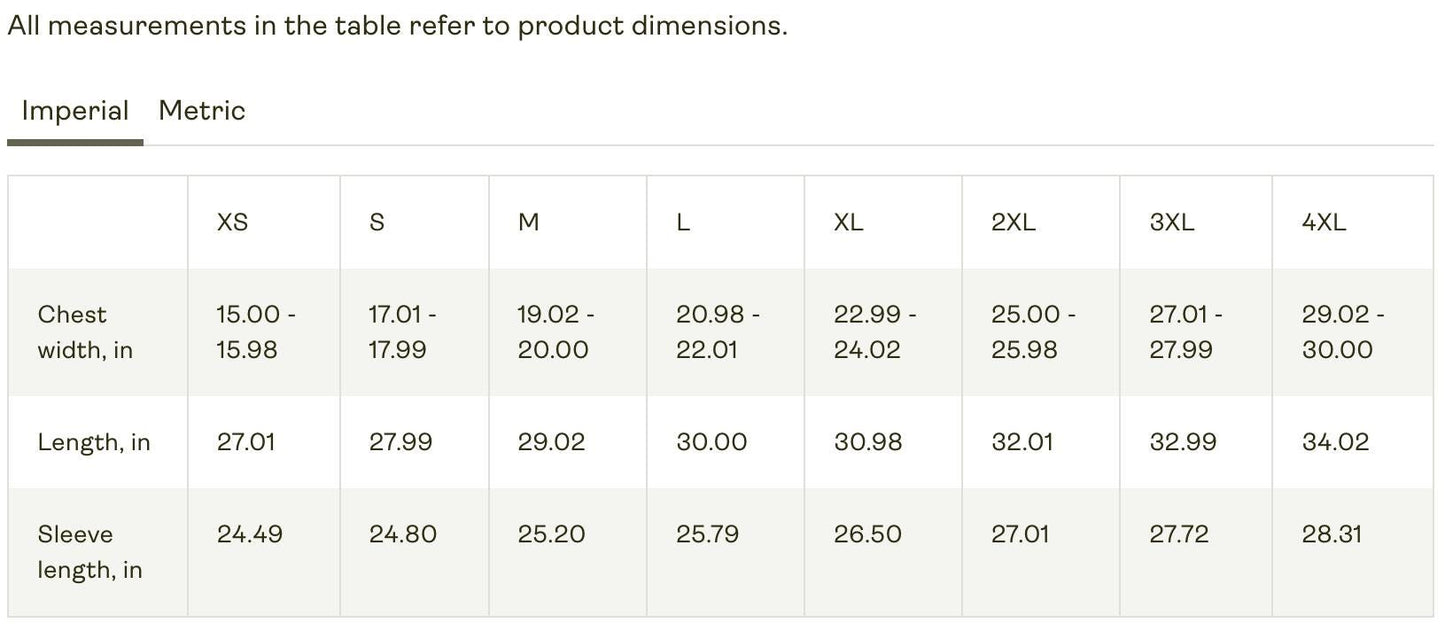Click the 3XL size column header
This screenshot has width=1445, height=631.
tap(1171, 222)
